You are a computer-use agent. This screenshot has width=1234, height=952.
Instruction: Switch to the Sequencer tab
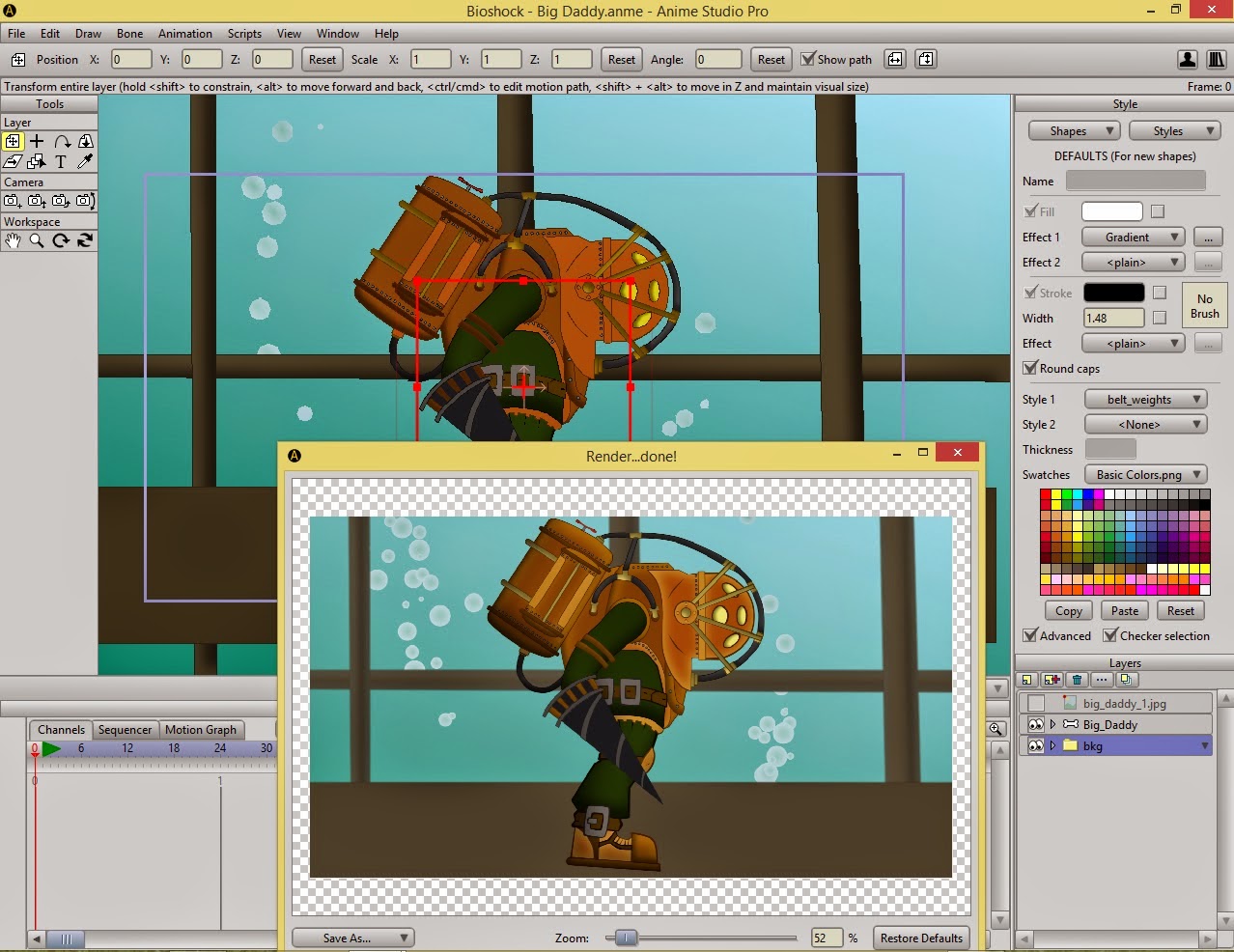[125, 729]
